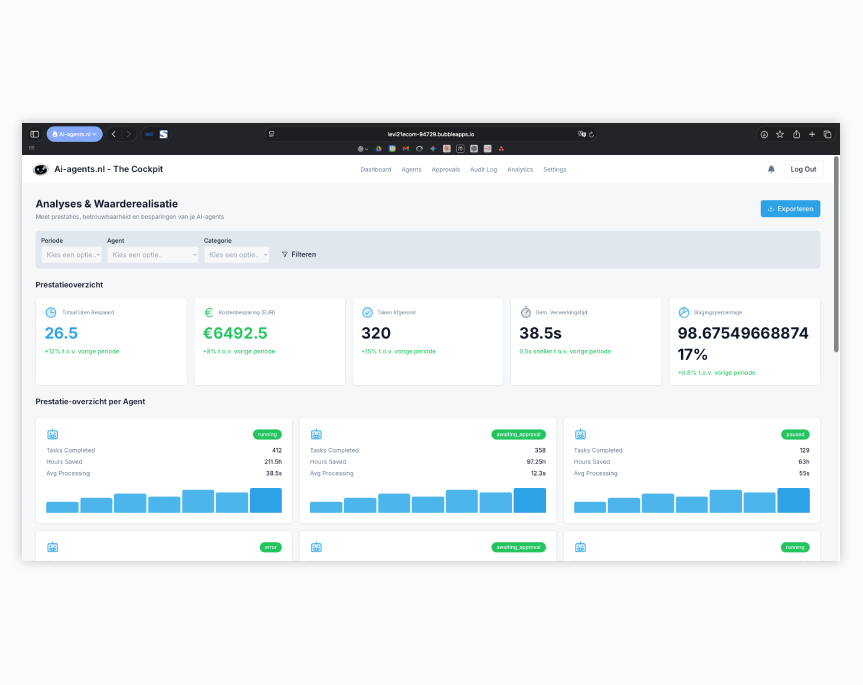This screenshot has width=863, height=685.
Task: Click the Exporteren button
Action: (x=788, y=209)
